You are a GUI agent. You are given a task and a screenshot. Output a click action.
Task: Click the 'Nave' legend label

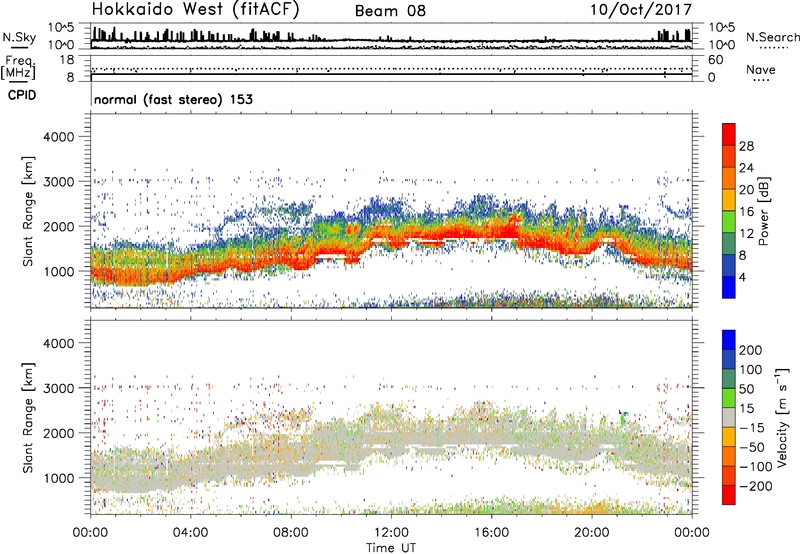coord(760,69)
